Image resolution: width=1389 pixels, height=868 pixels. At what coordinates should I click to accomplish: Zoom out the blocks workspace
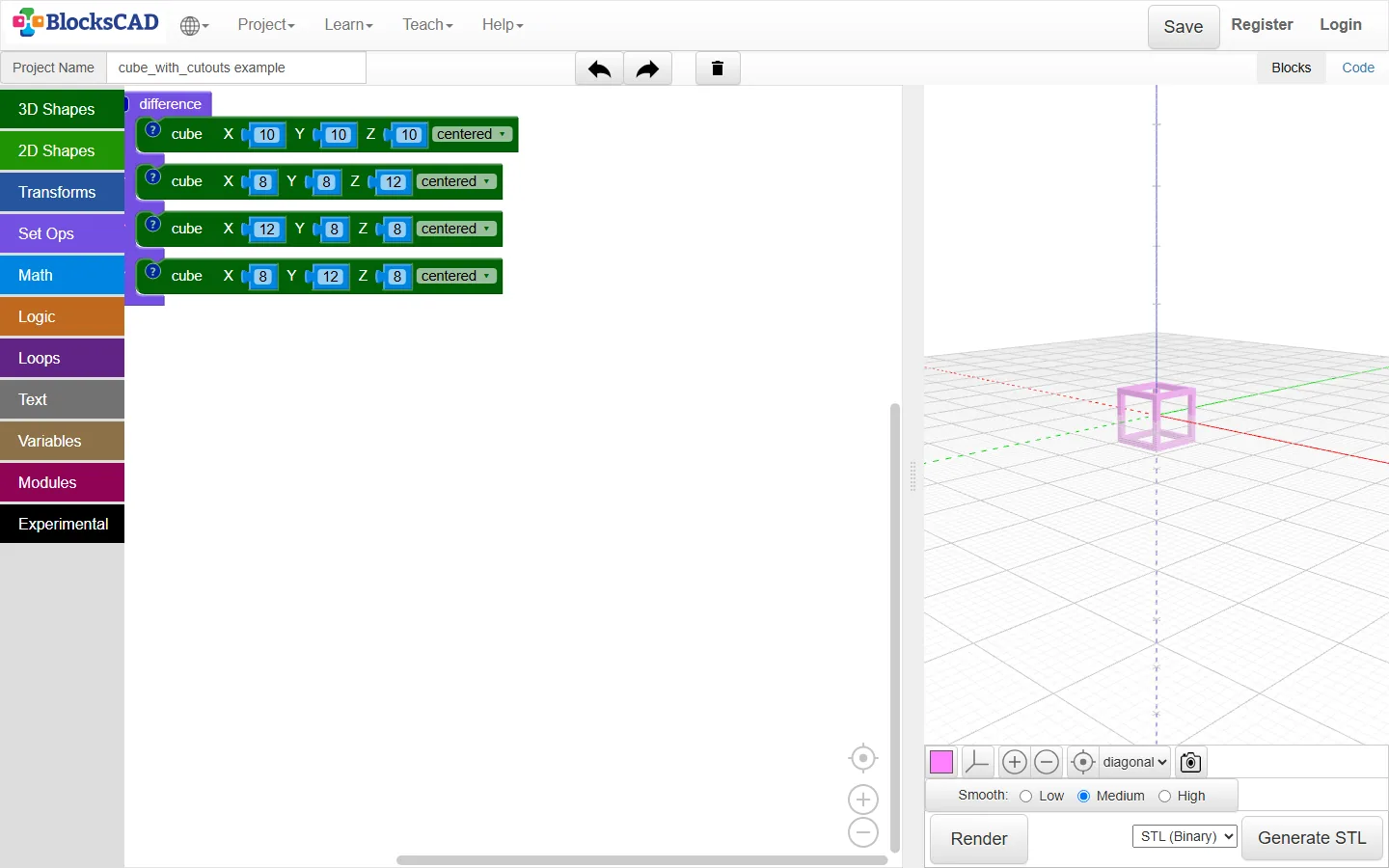(863, 832)
